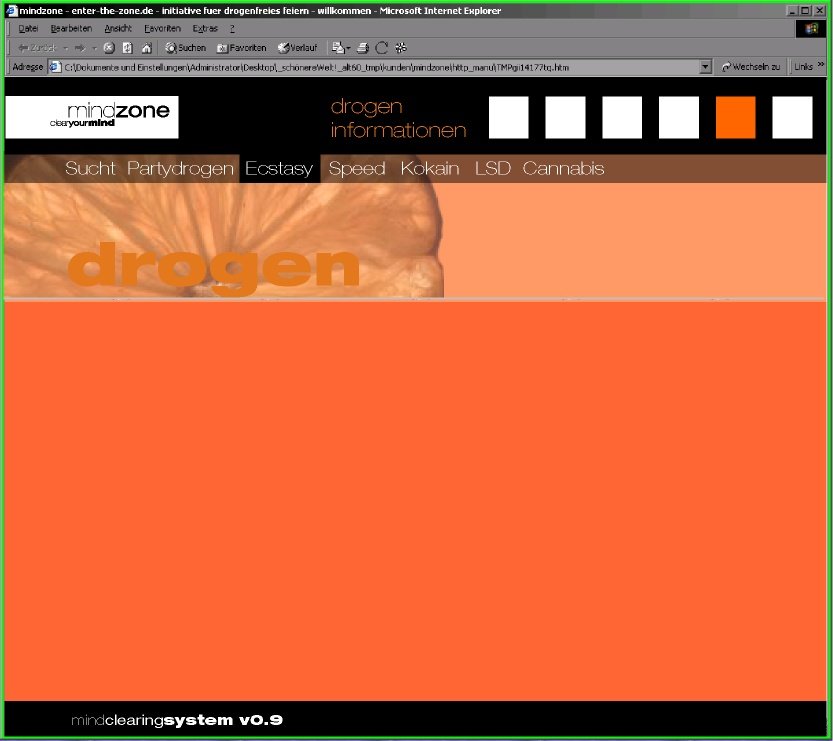
Task: Click the Kokain navigation link
Action: coord(430,169)
